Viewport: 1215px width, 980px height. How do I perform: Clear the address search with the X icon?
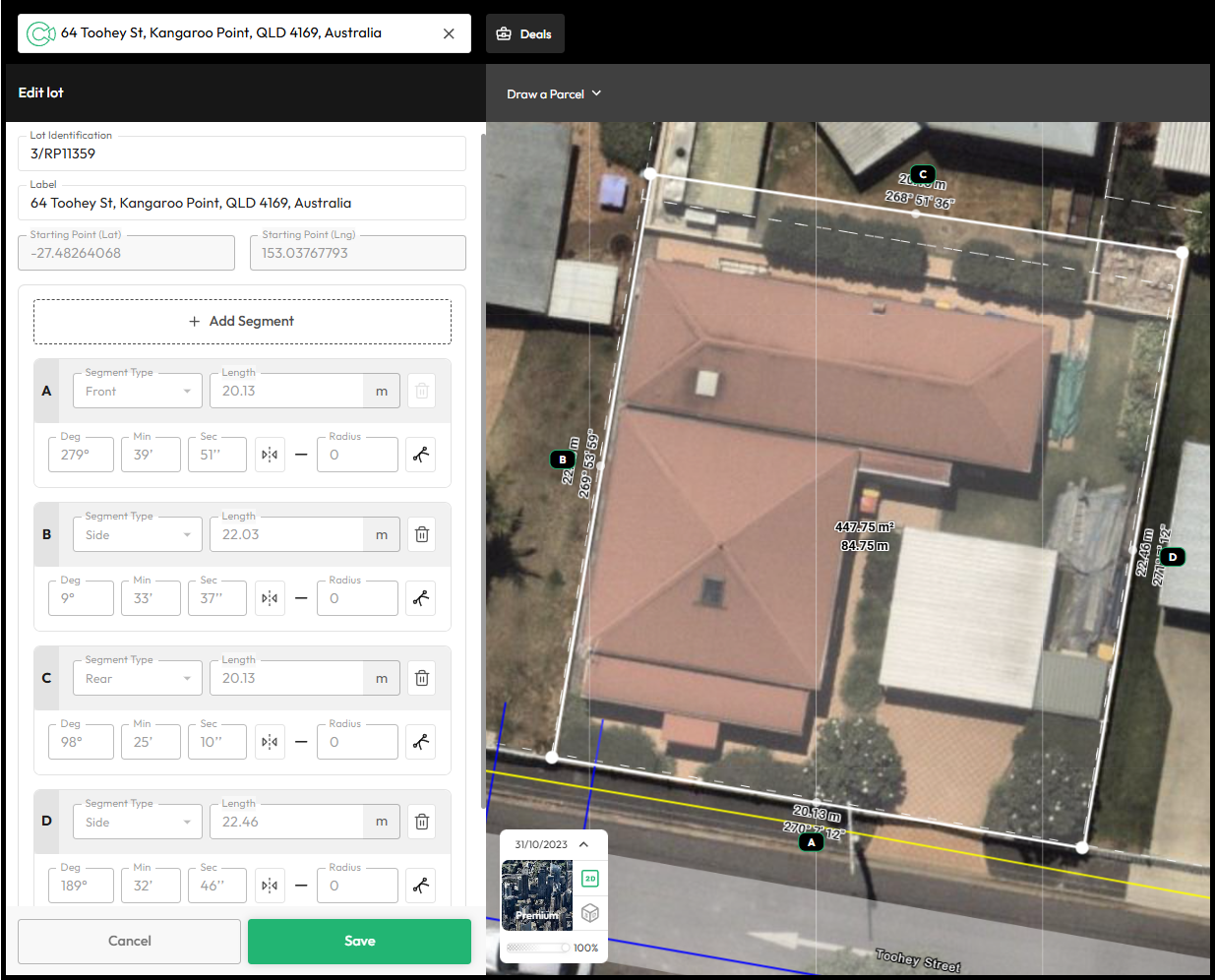pyautogui.click(x=449, y=33)
